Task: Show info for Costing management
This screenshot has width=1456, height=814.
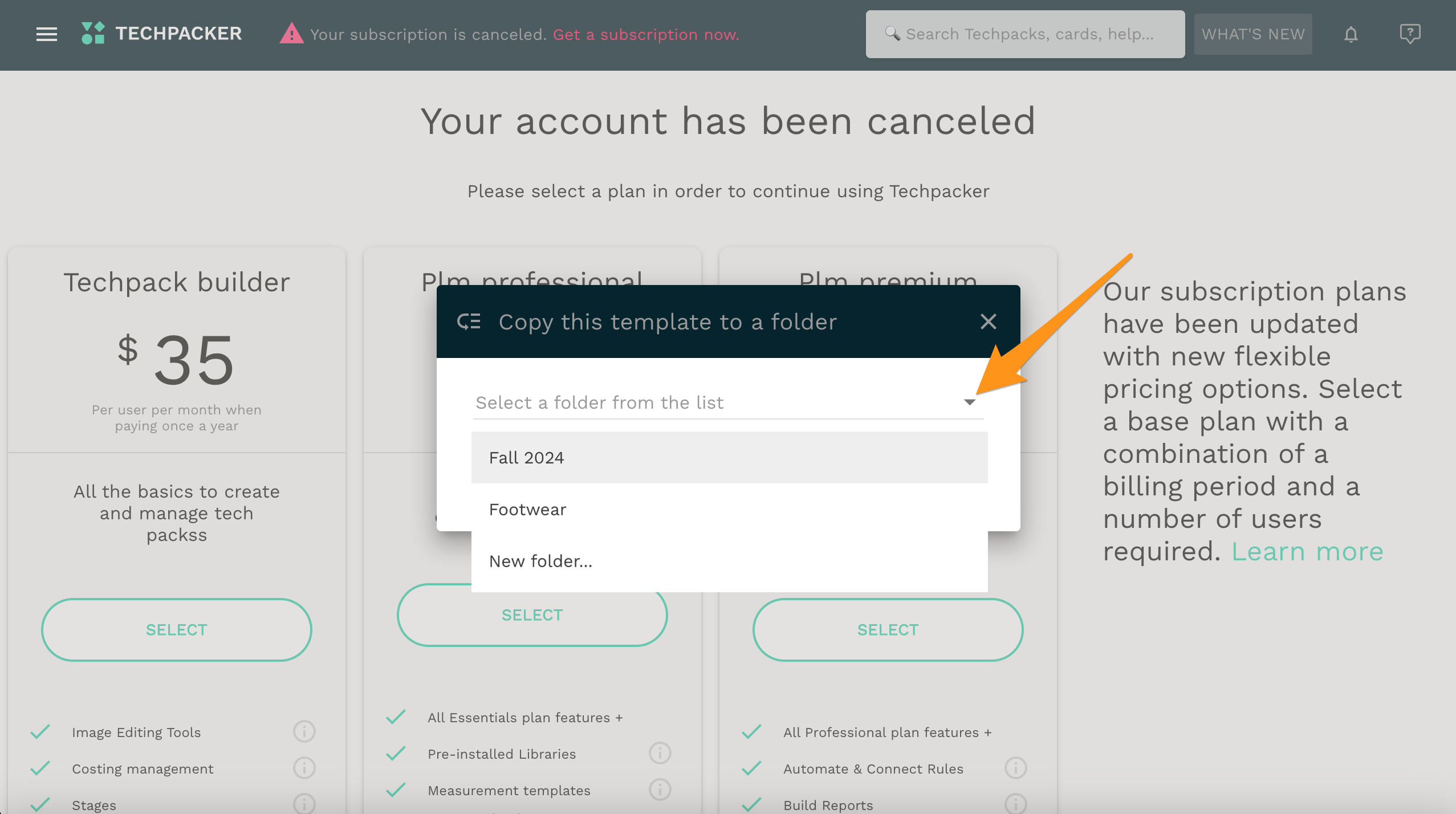Action: (304, 768)
